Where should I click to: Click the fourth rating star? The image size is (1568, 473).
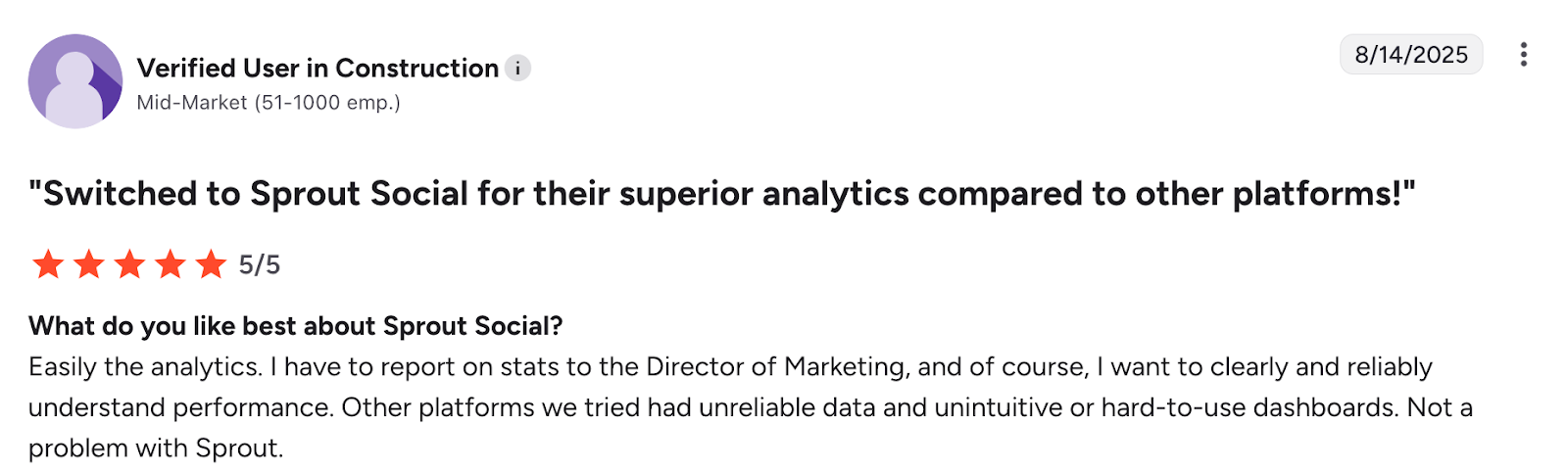pyautogui.click(x=171, y=264)
